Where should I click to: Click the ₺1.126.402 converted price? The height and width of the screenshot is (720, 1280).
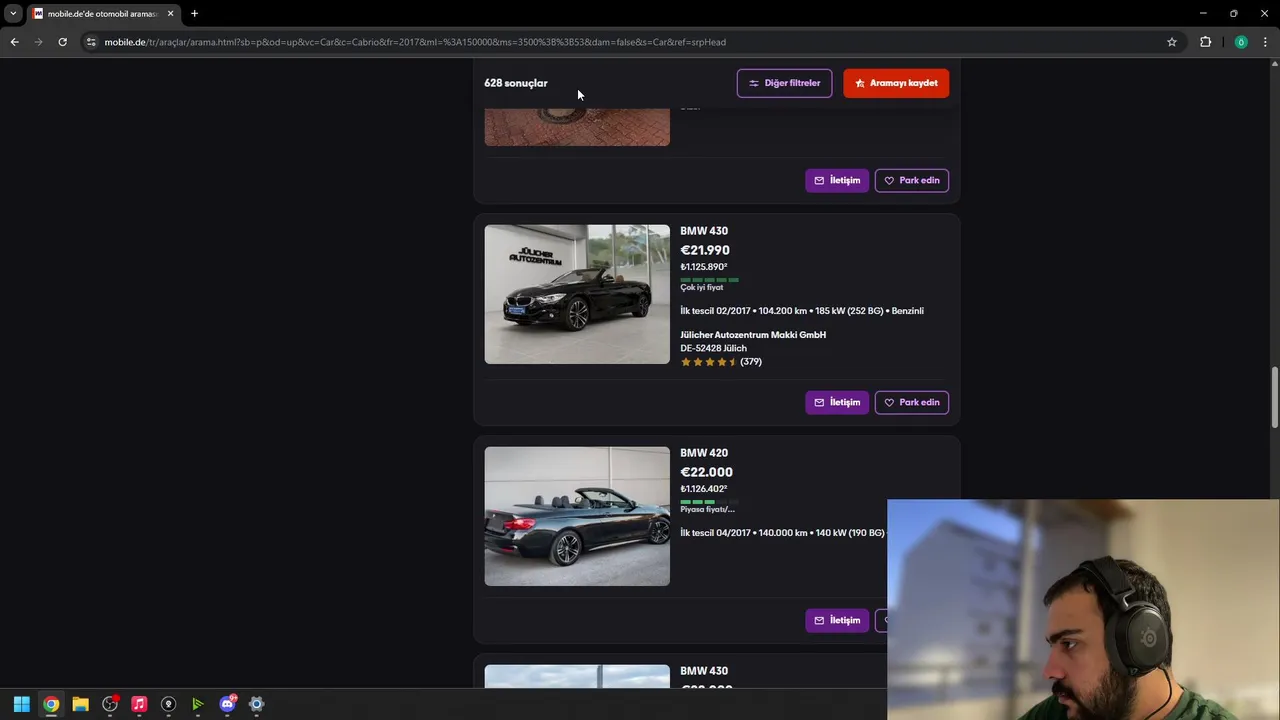[704, 489]
